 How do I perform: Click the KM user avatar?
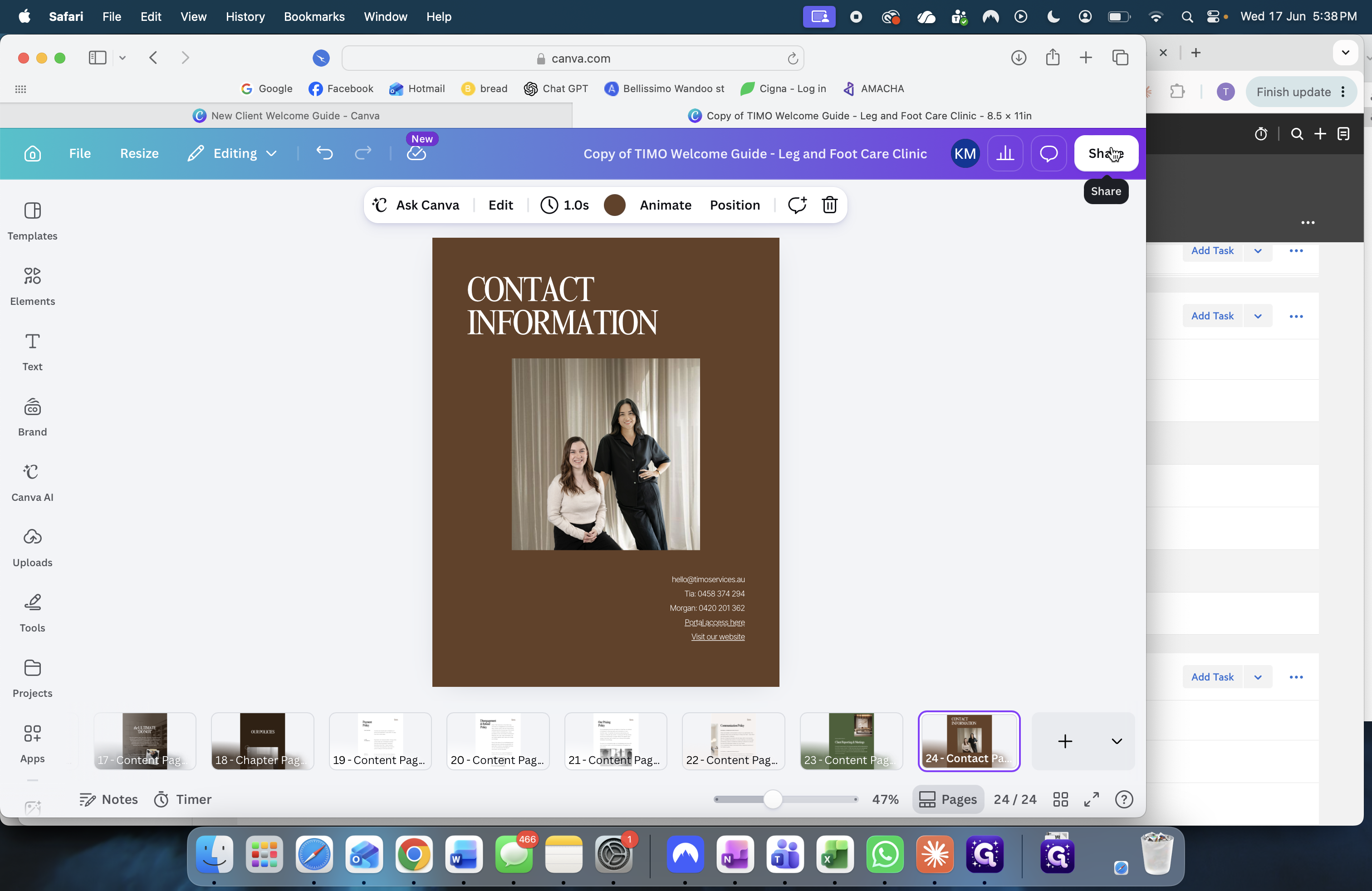point(965,153)
